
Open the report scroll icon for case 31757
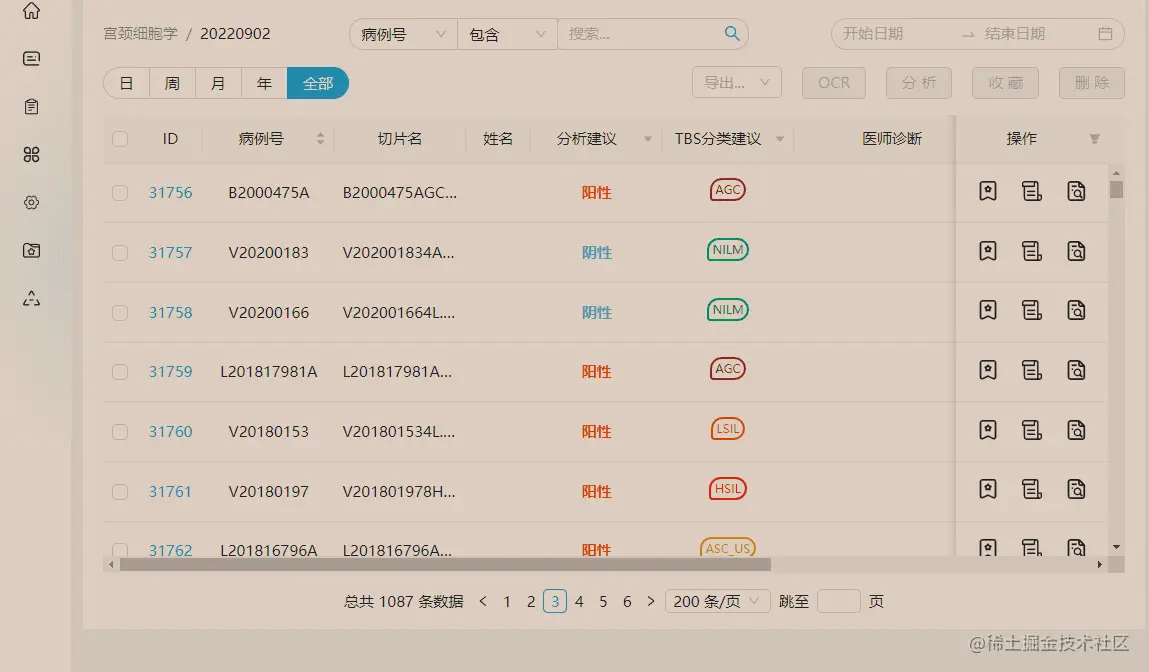[1032, 250]
